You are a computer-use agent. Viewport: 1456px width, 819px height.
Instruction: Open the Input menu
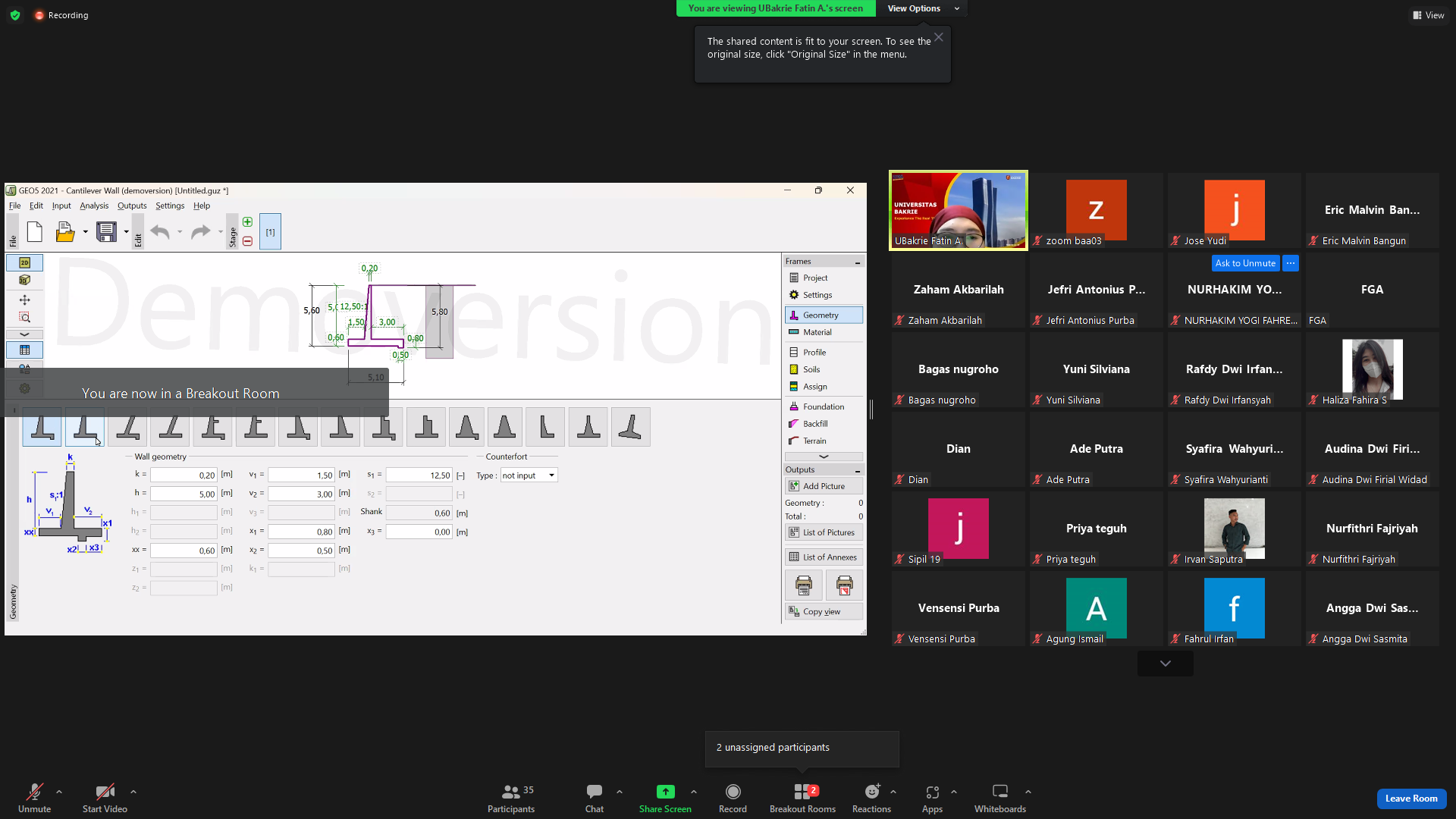61,206
